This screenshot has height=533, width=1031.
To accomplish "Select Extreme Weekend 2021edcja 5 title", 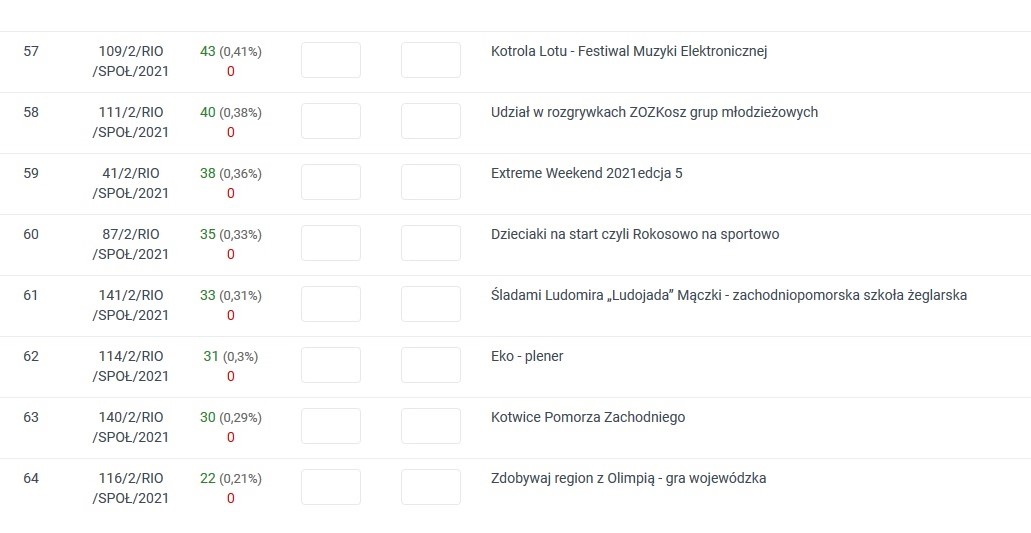I will (587, 173).
